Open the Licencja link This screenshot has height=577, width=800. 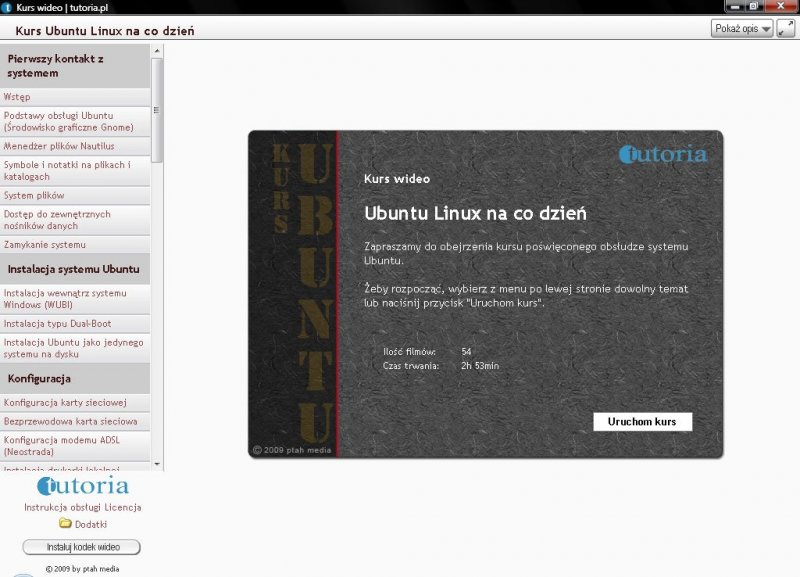coord(123,508)
